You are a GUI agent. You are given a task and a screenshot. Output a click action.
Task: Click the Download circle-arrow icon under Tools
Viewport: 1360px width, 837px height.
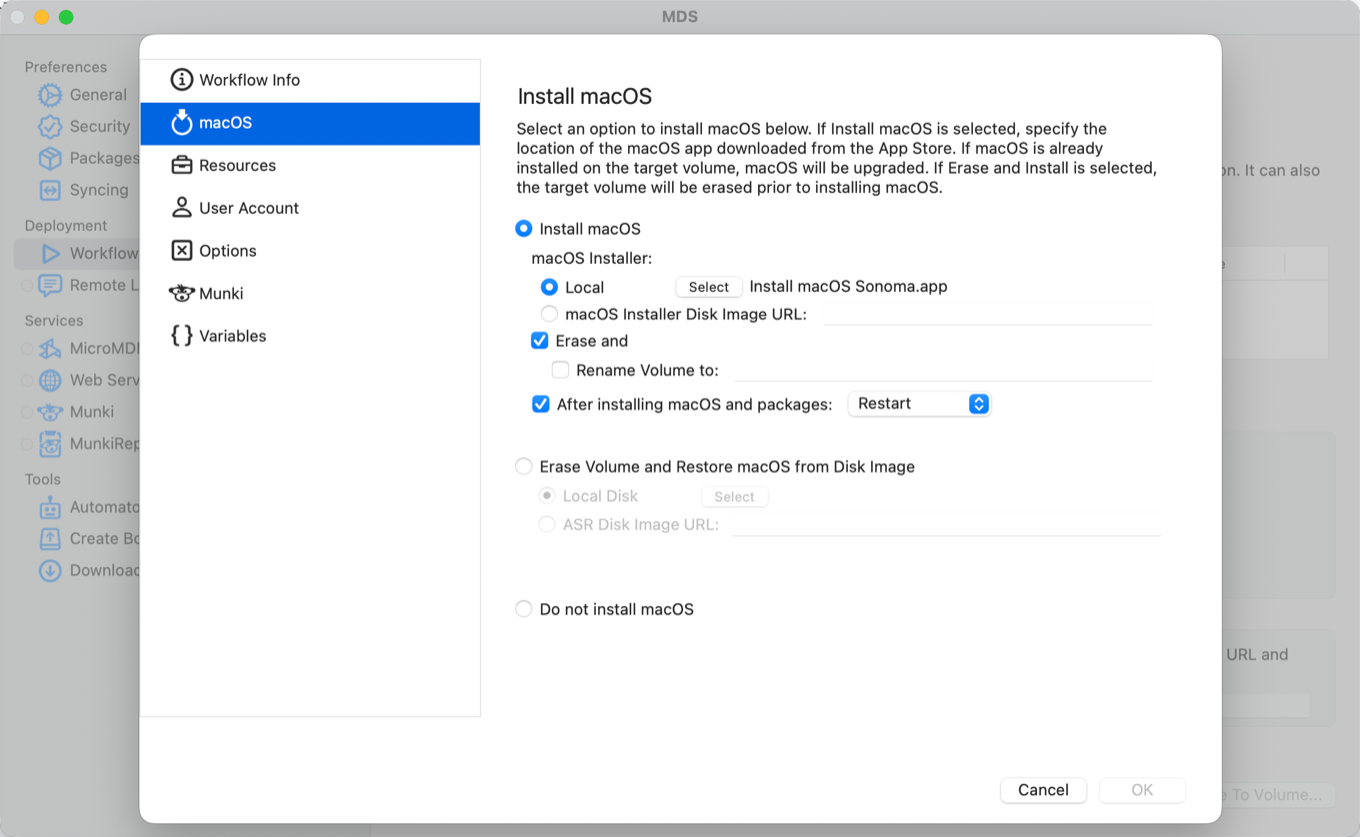(50, 570)
